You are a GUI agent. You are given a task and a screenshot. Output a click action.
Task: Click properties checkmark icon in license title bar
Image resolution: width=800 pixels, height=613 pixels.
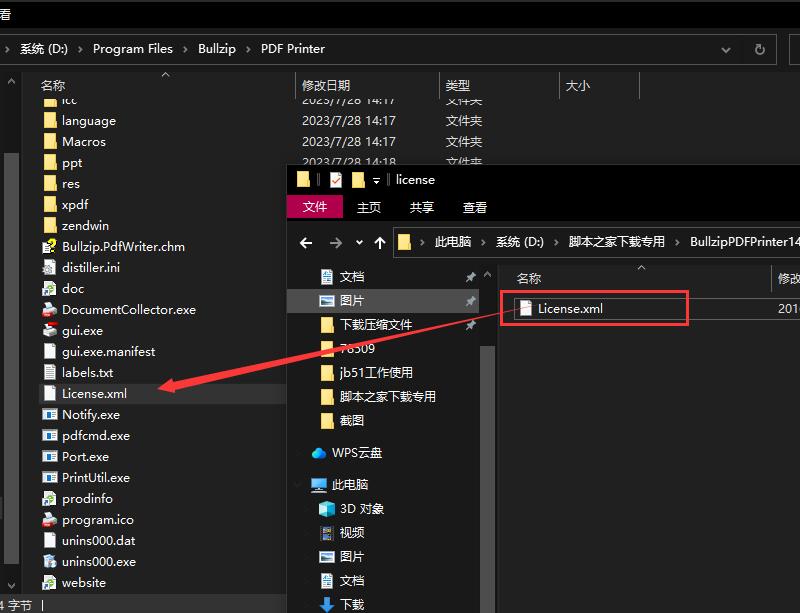336,180
